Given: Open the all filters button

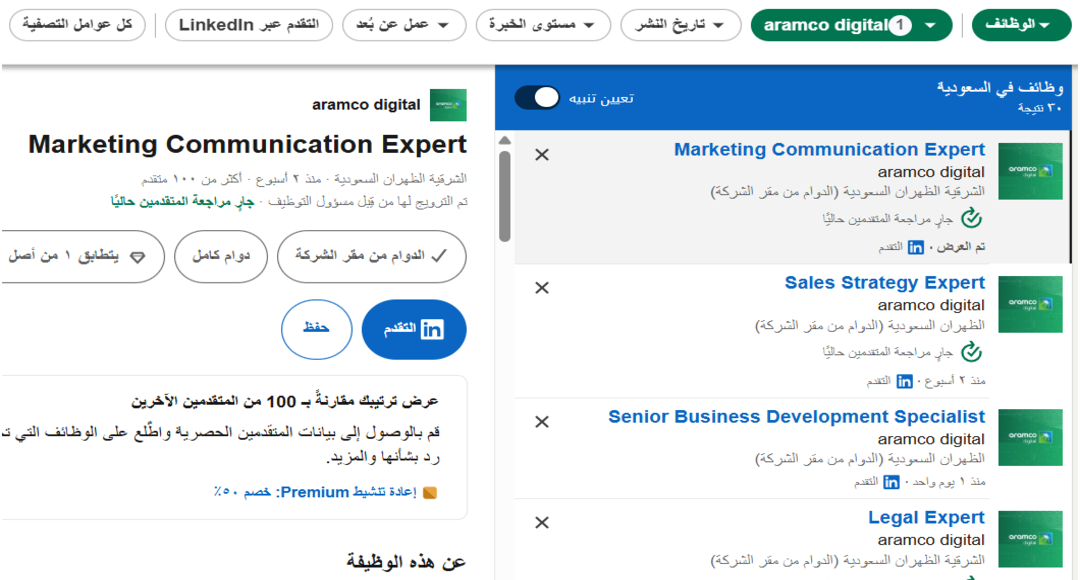Looking at the screenshot, I should point(77,25).
